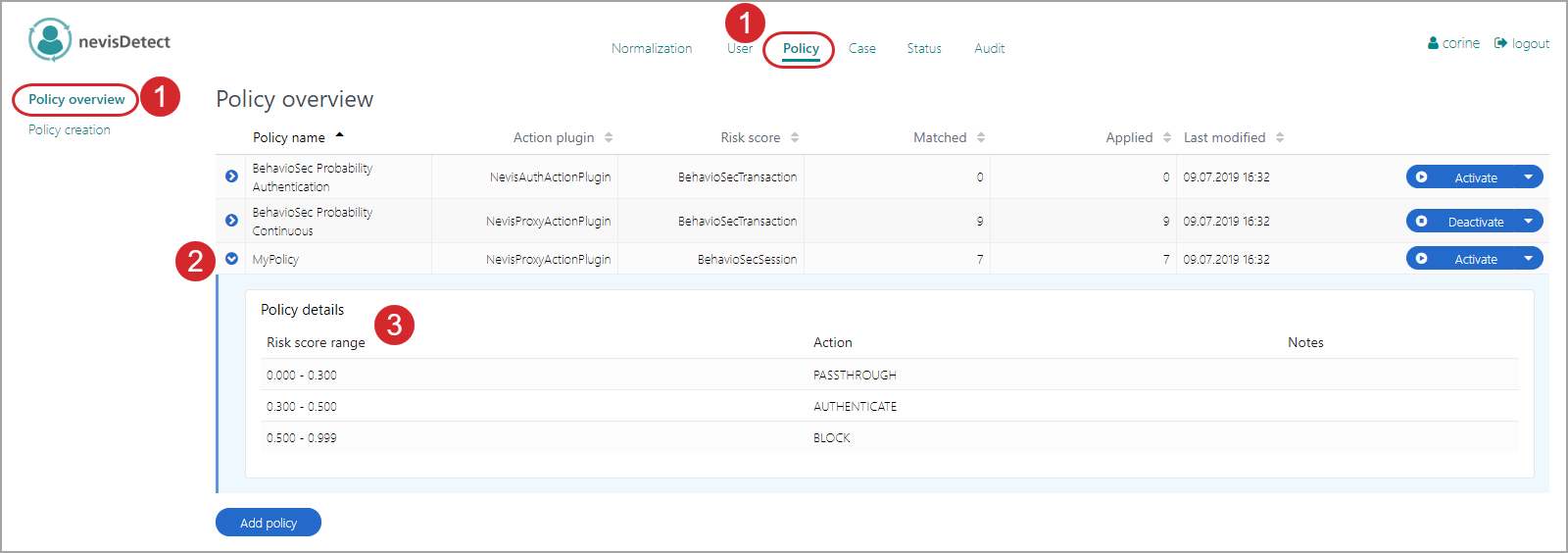Click the user profile icon for corine
This screenshot has height=553, width=1568.
pos(1433,43)
